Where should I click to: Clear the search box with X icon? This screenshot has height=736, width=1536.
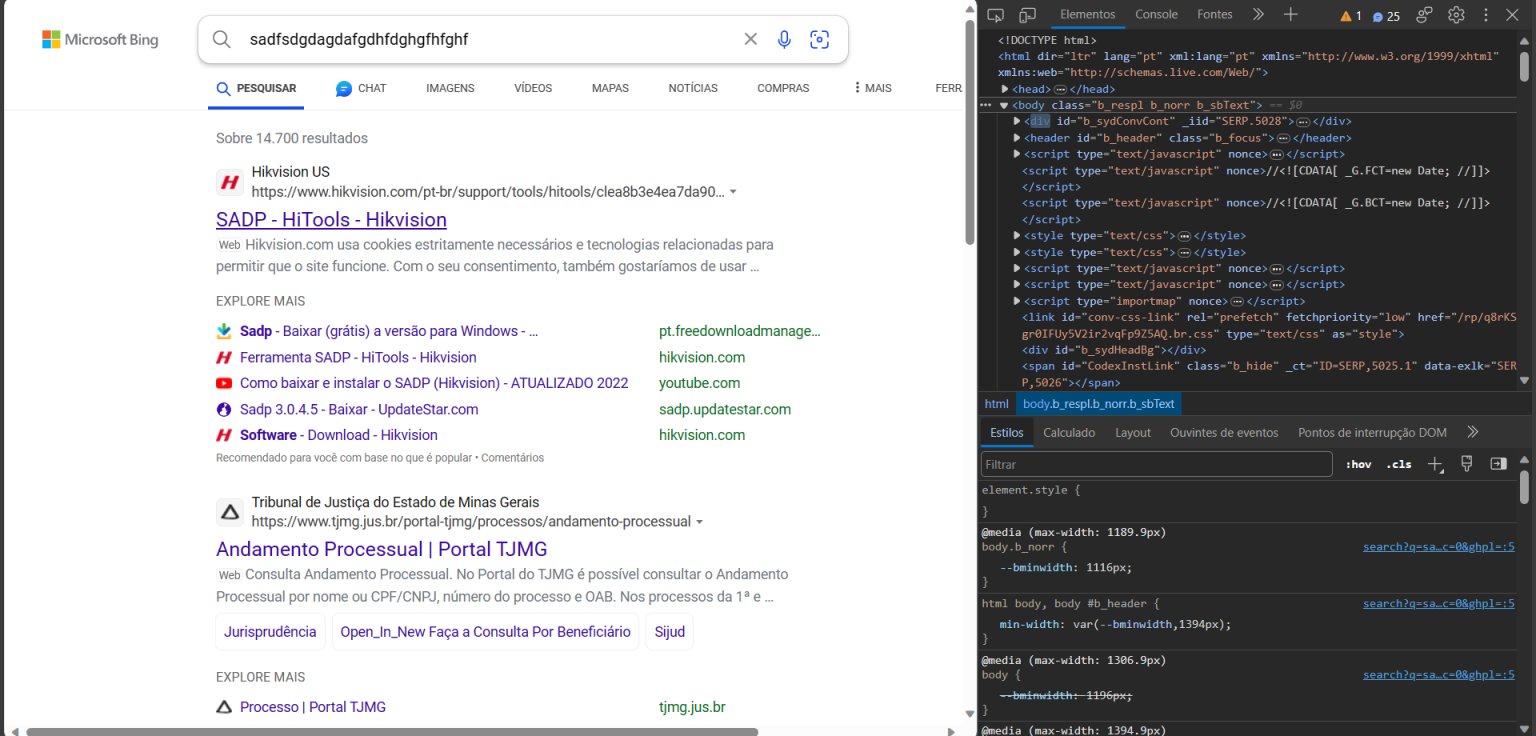coord(750,40)
